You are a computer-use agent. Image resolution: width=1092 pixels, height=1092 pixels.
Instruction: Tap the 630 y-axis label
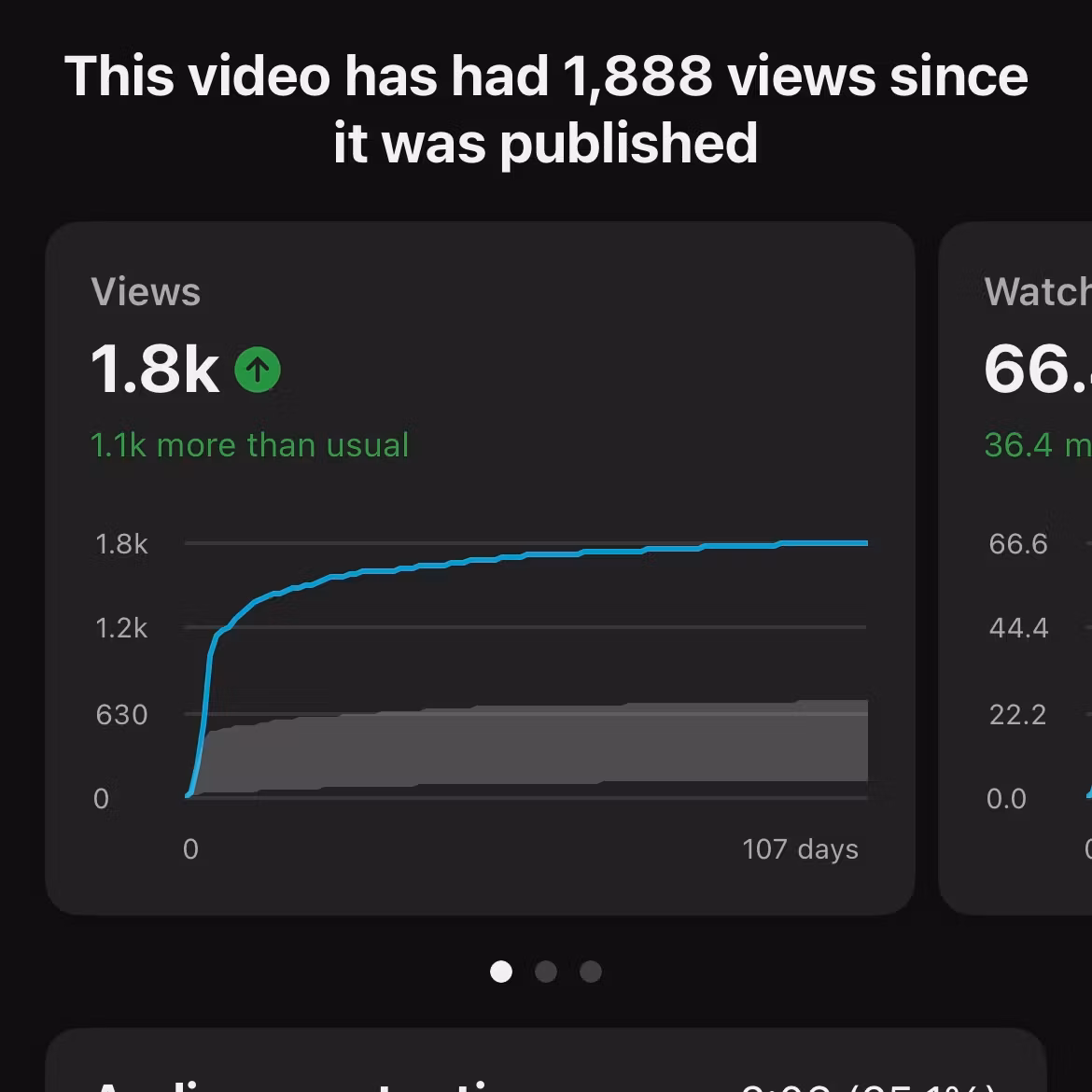122,715
